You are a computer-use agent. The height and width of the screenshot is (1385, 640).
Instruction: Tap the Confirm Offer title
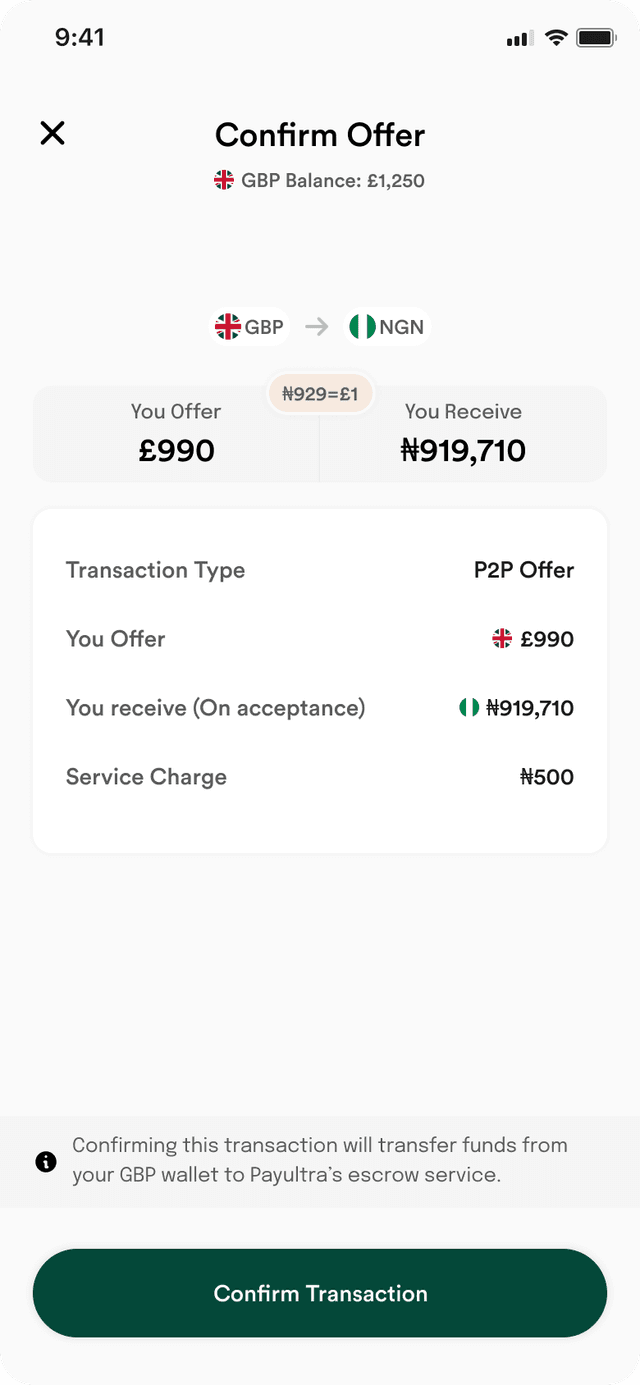click(320, 135)
